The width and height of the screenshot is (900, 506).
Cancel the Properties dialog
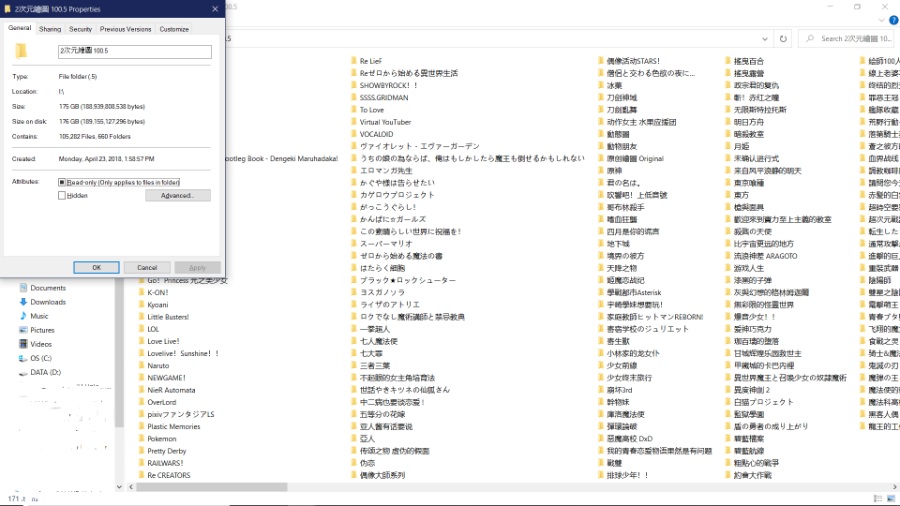147,267
